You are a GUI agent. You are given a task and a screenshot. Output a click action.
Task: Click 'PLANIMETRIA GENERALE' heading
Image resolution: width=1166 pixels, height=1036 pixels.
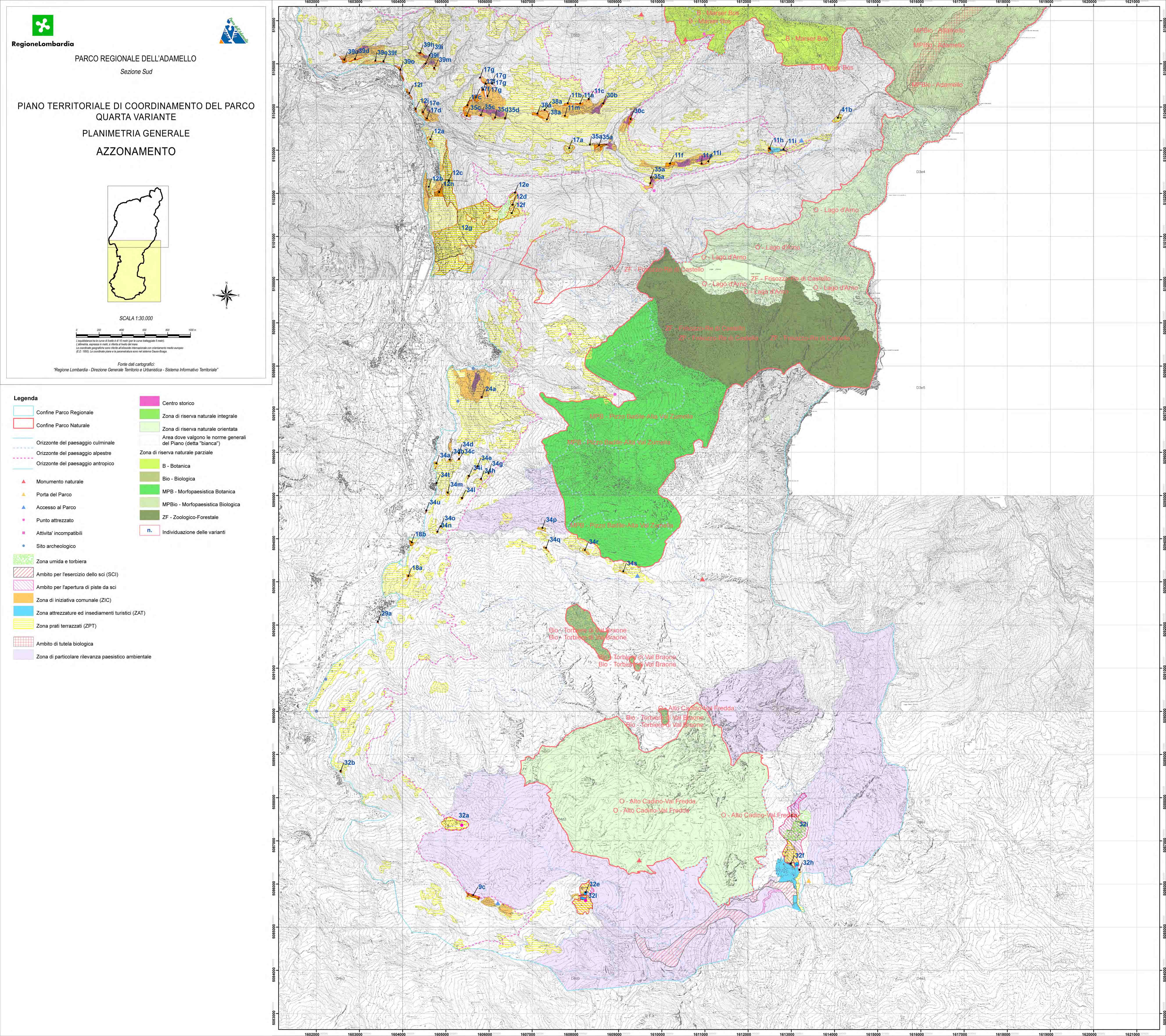[x=136, y=133]
